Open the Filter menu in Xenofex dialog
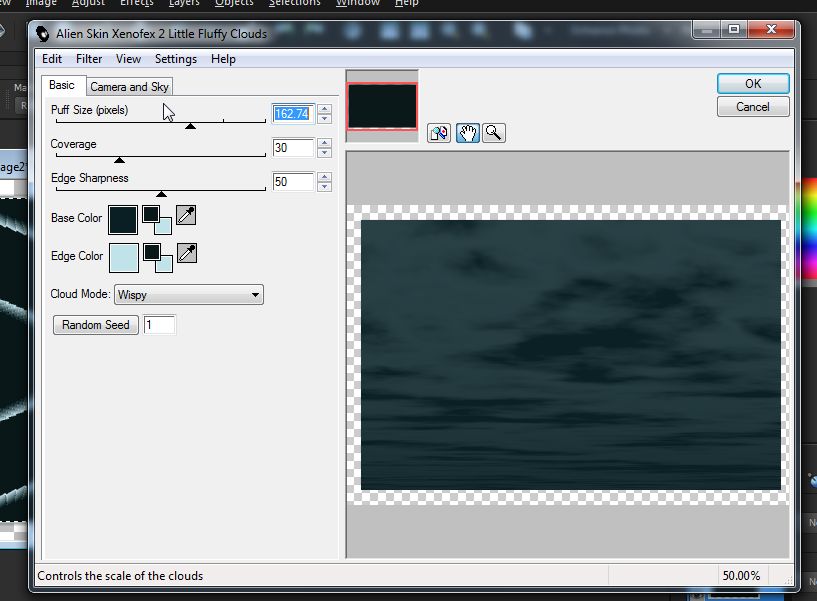Viewport: 817px width, 601px height. point(89,59)
